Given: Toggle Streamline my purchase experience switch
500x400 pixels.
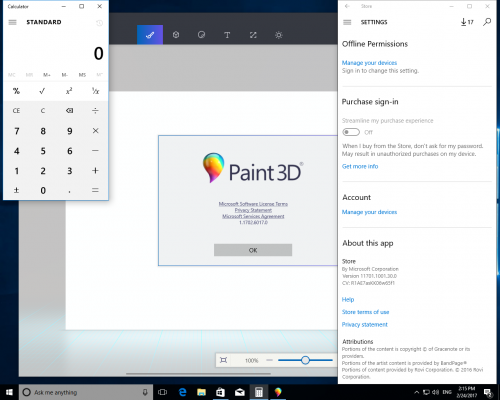Looking at the screenshot, I should 351,132.
